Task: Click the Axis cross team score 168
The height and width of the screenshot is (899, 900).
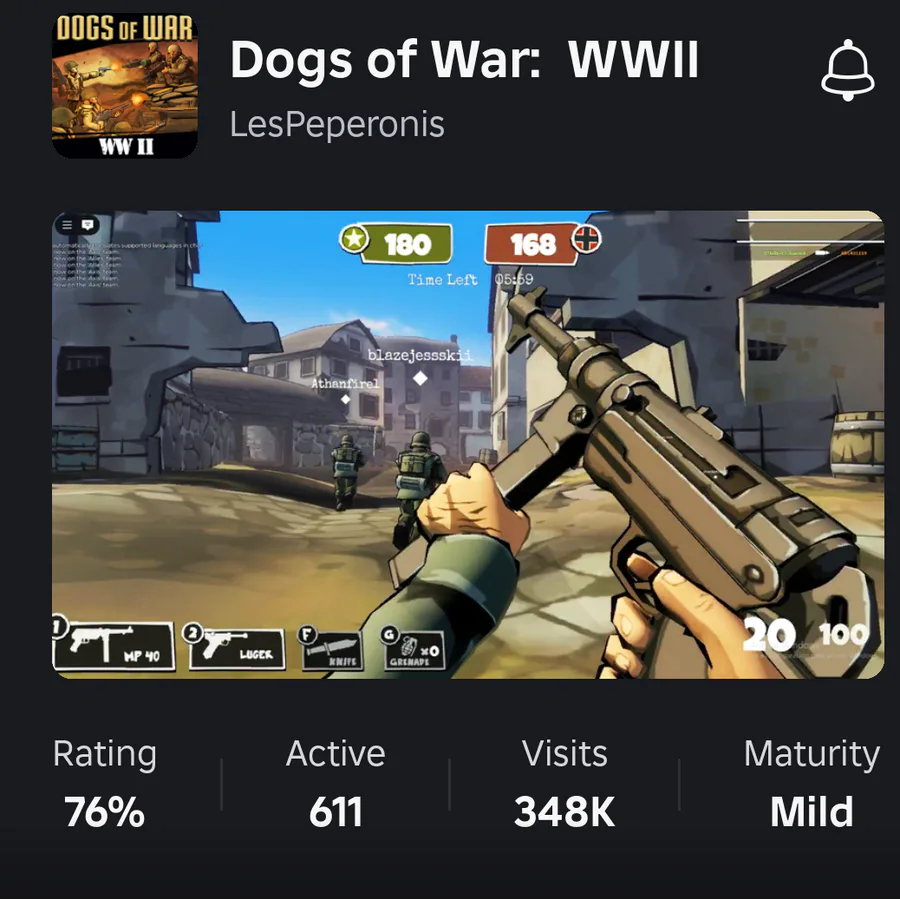Action: click(x=542, y=243)
